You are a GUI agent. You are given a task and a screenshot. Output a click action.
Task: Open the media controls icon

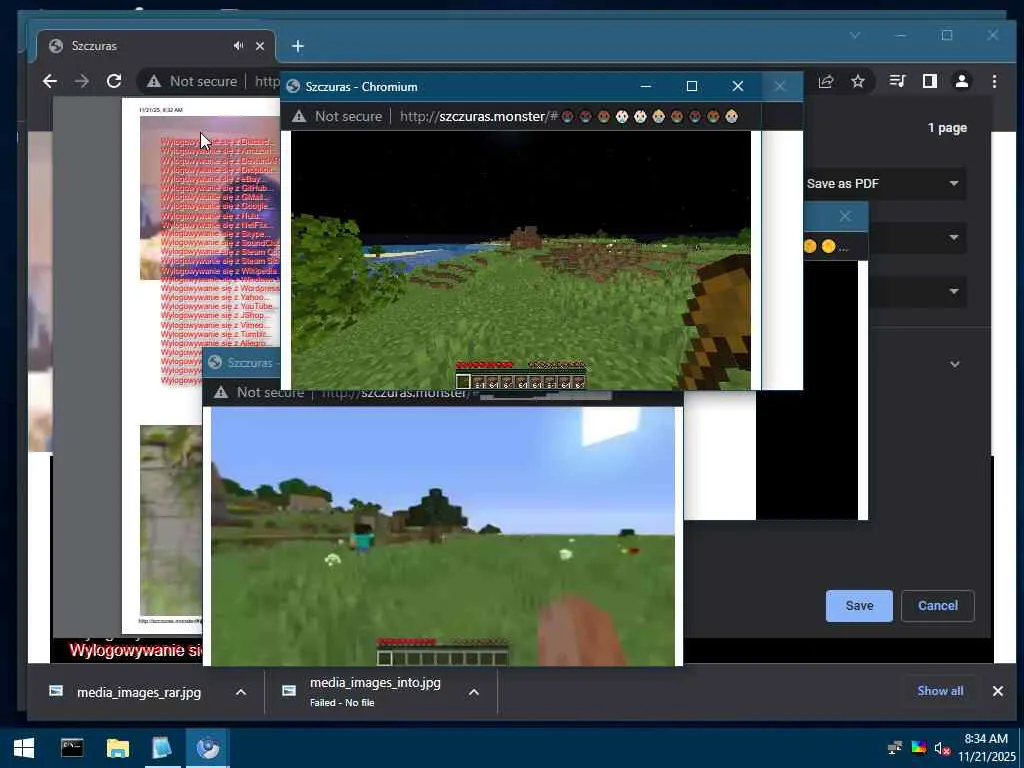[x=897, y=81]
